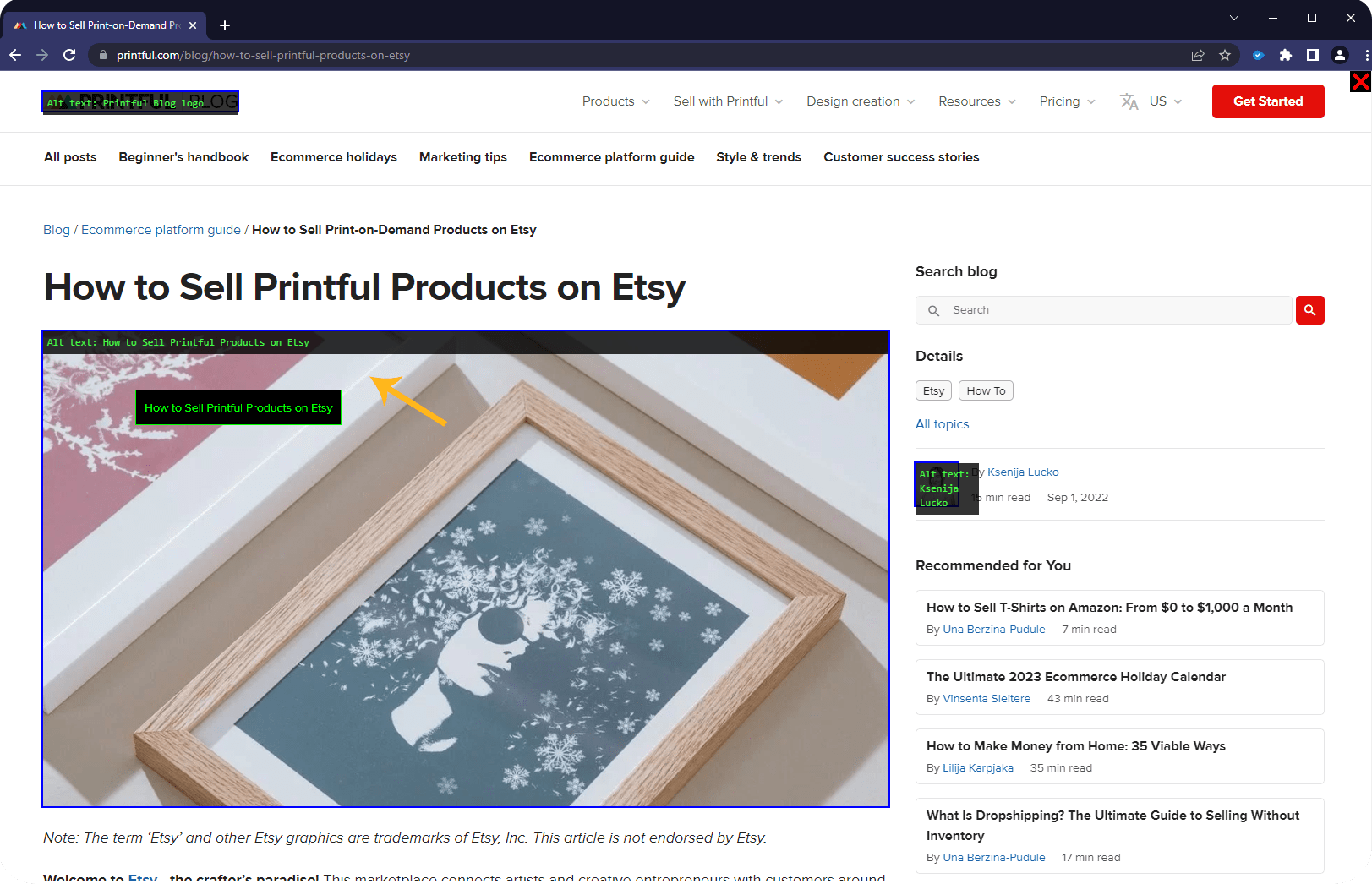Open the article hero image
The width and height of the screenshot is (1372, 884).
[x=466, y=569]
